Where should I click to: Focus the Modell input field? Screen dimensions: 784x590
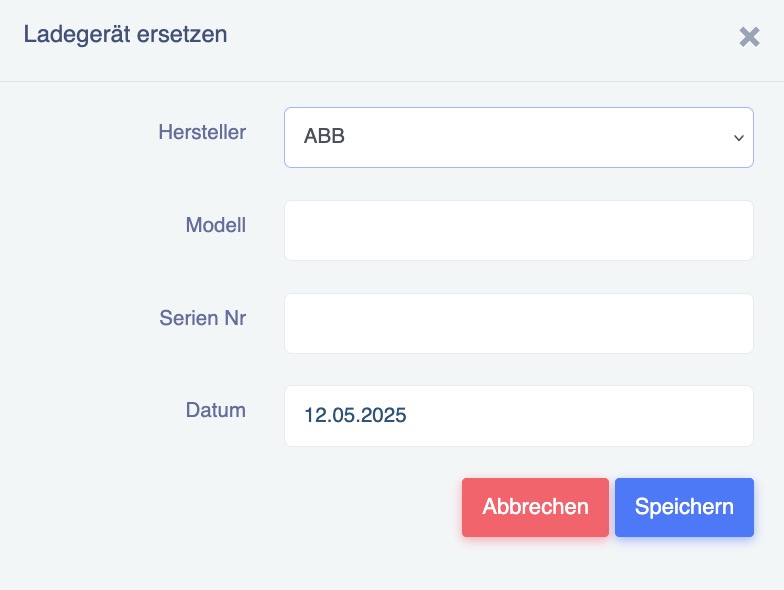[518, 230]
